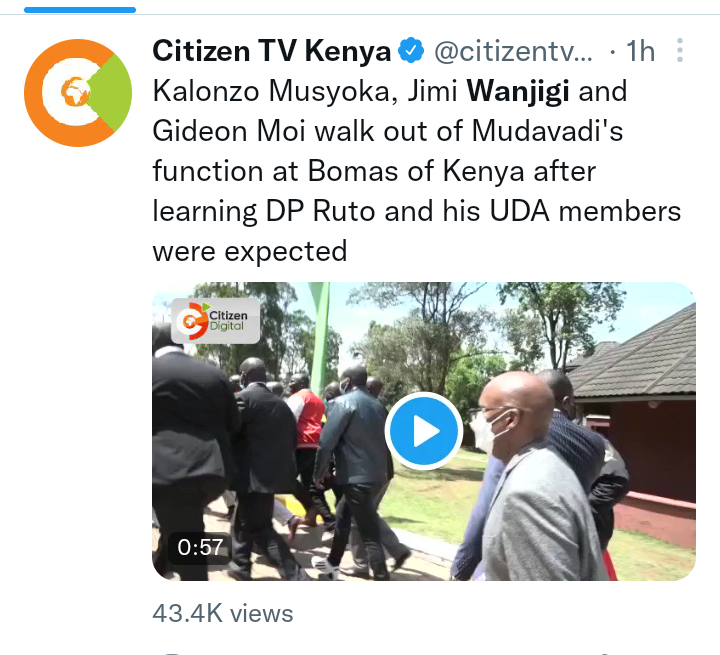Viewport: 720px width, 655px height.
Task: Click the 43.4K views count
Action: (223, 613)
